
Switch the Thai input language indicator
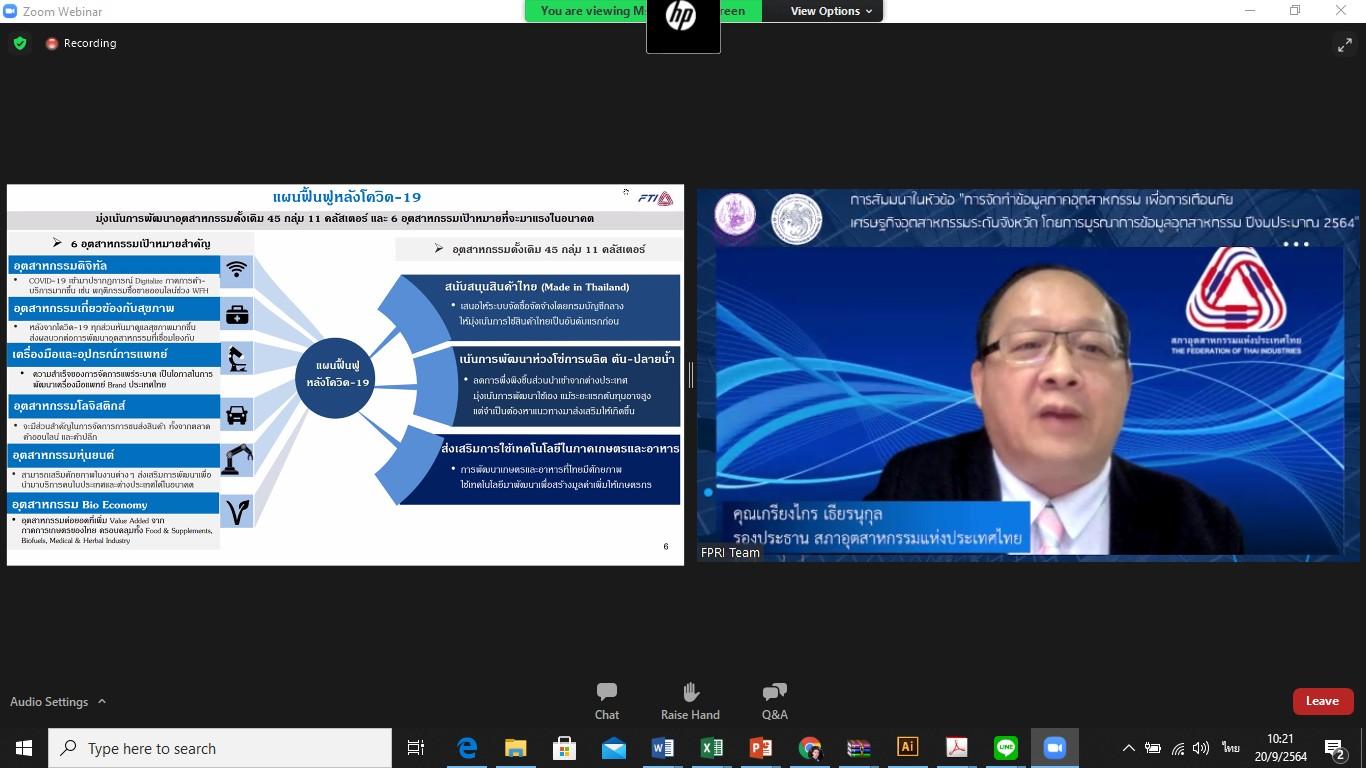(x=1230, y=748)
